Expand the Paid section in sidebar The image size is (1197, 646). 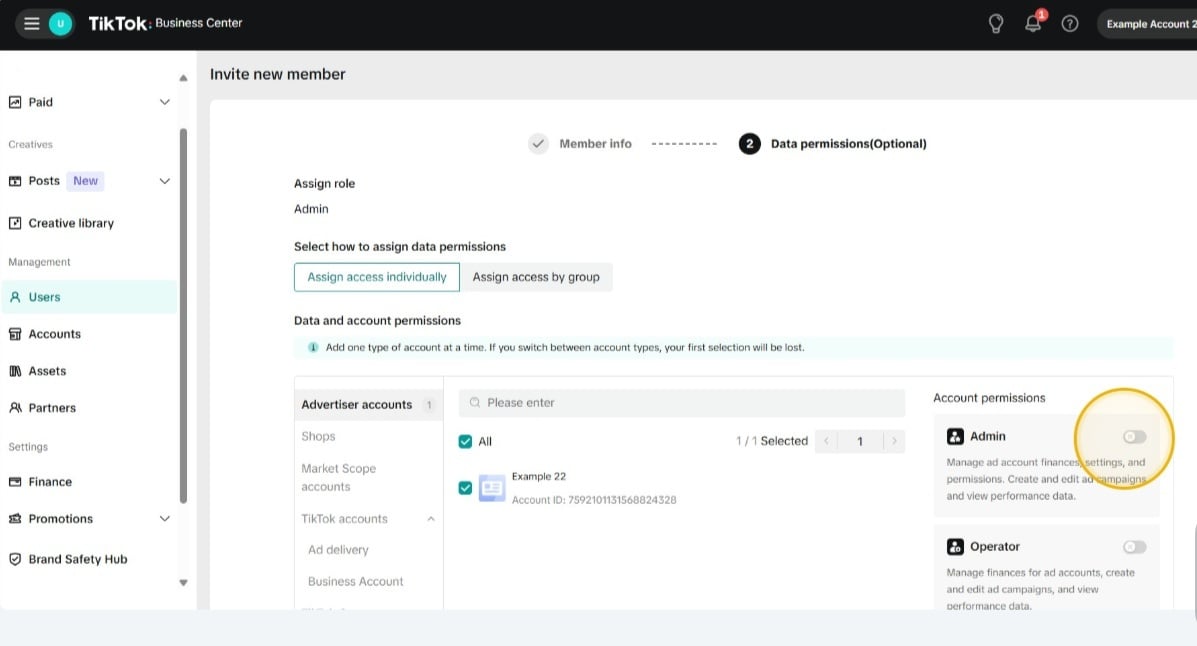[x=165, y=102]
